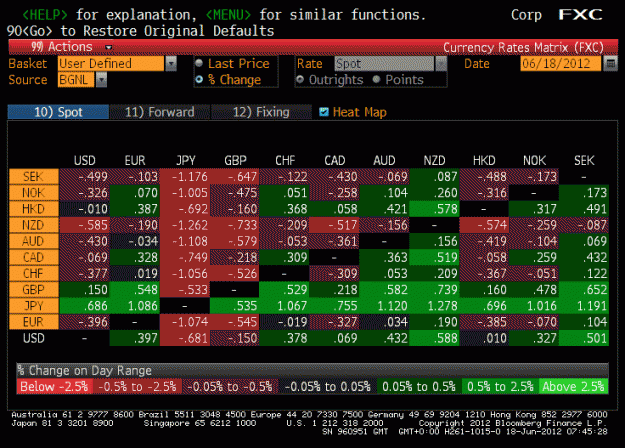Select the % Change radio button

pos(199,80)
